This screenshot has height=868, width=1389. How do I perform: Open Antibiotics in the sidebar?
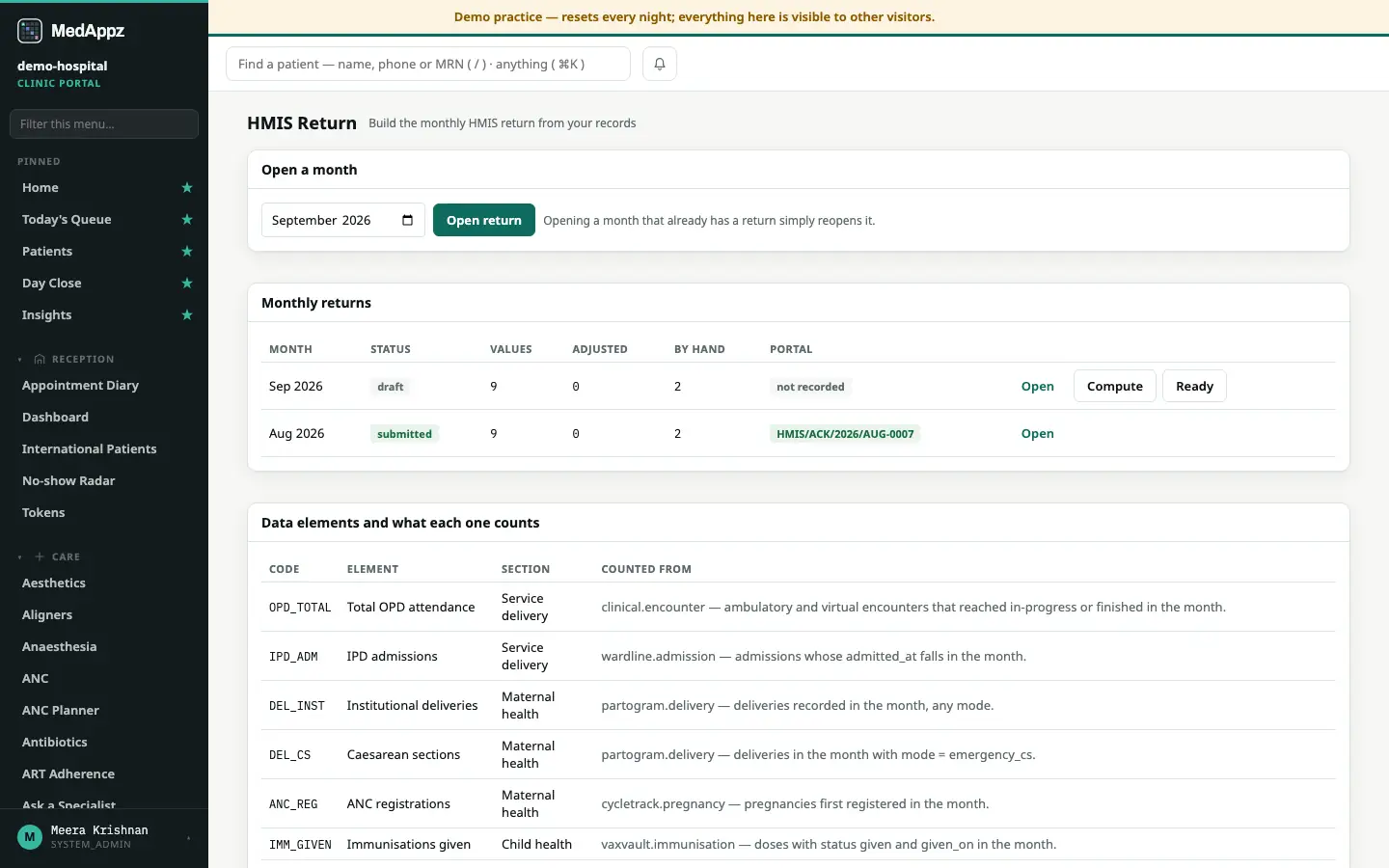tap(54, 743)
